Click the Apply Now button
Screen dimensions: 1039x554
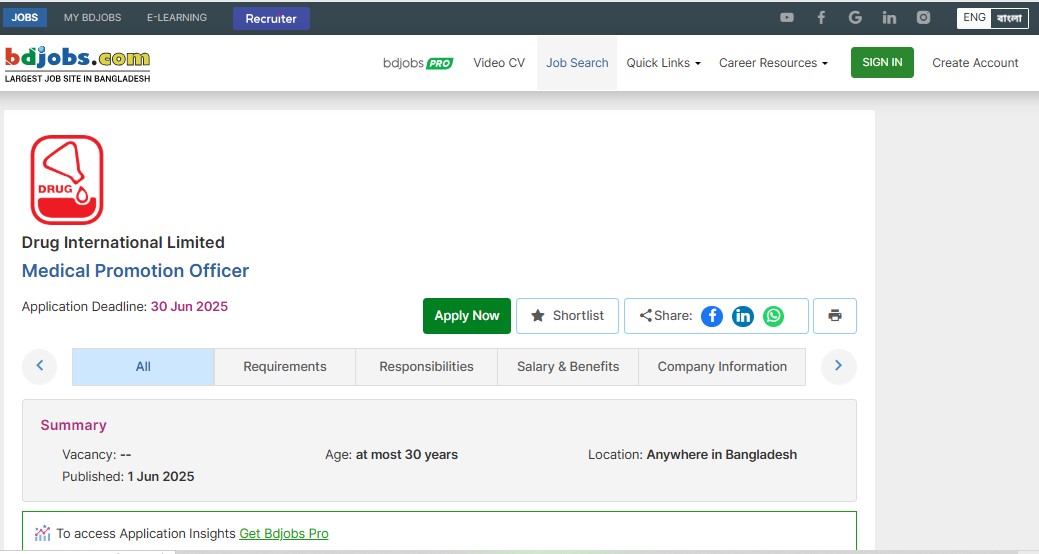(x=466, y=316)
